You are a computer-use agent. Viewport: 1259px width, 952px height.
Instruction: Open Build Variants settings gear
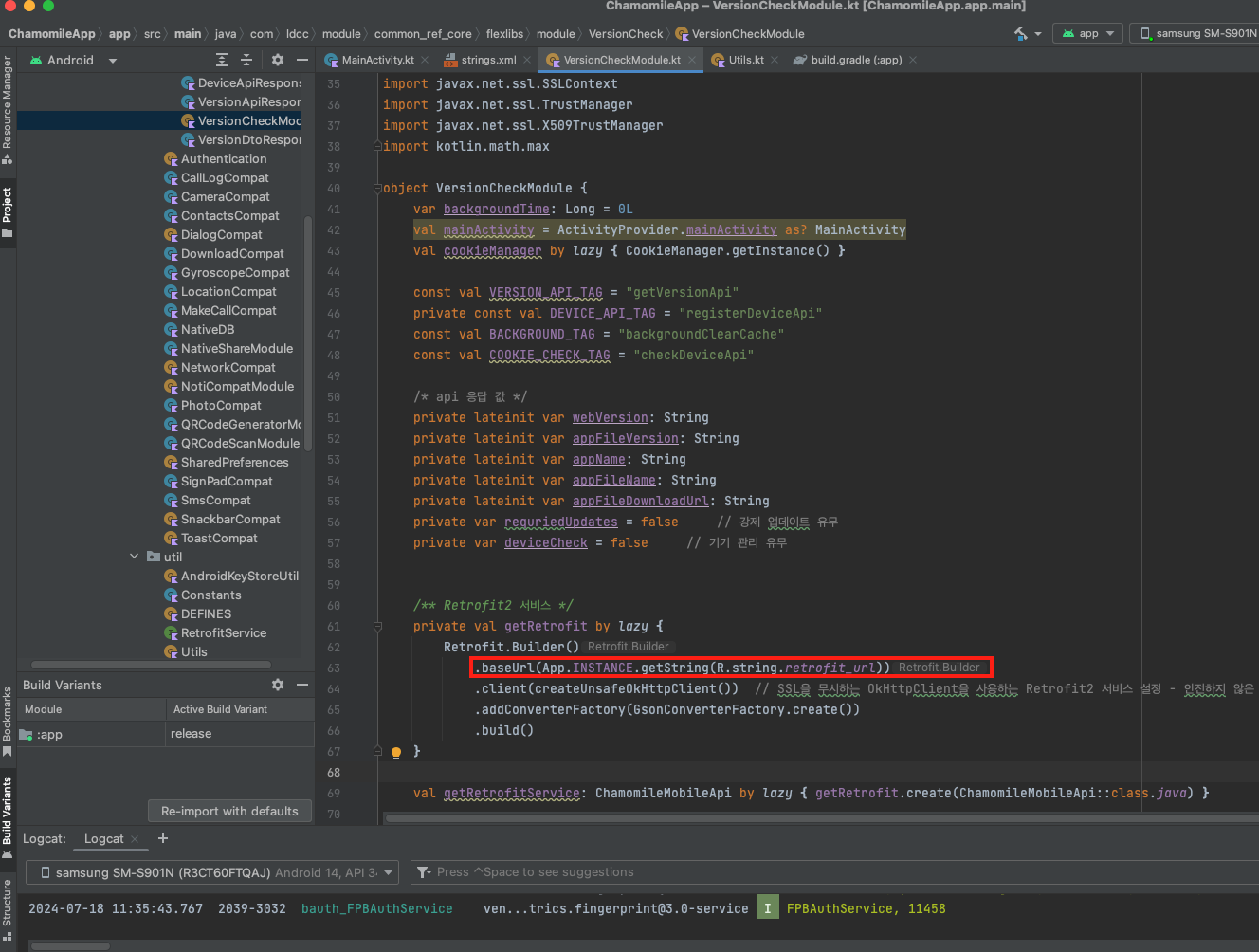pyautogui.click(x=277, y=685)
